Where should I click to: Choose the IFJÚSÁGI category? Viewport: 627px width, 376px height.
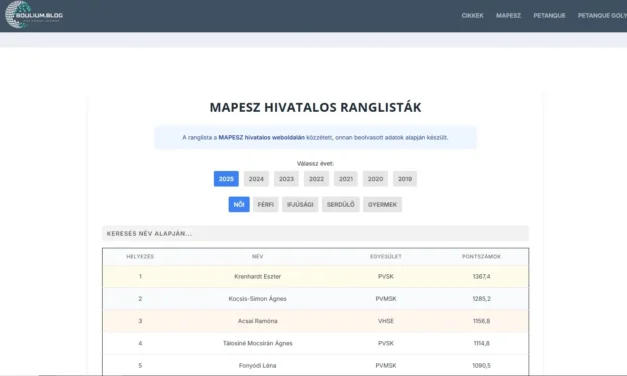point(300,204)
